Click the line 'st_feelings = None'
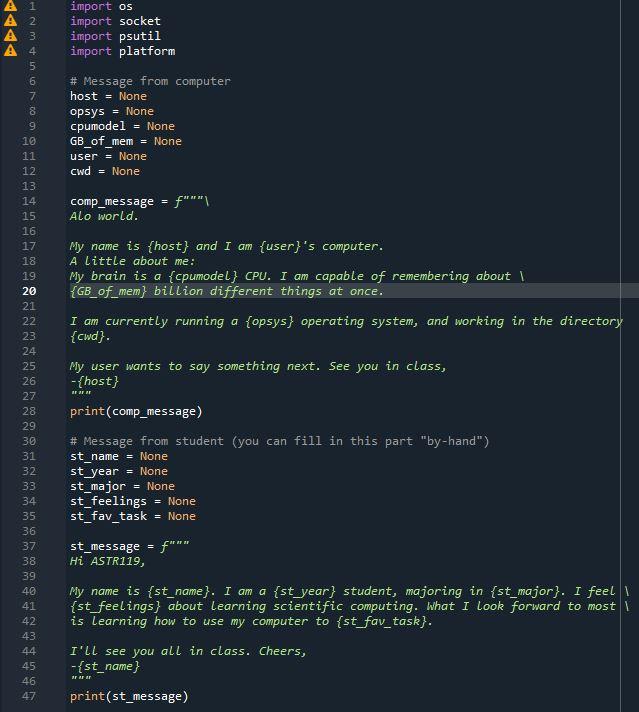 point(133,501)
